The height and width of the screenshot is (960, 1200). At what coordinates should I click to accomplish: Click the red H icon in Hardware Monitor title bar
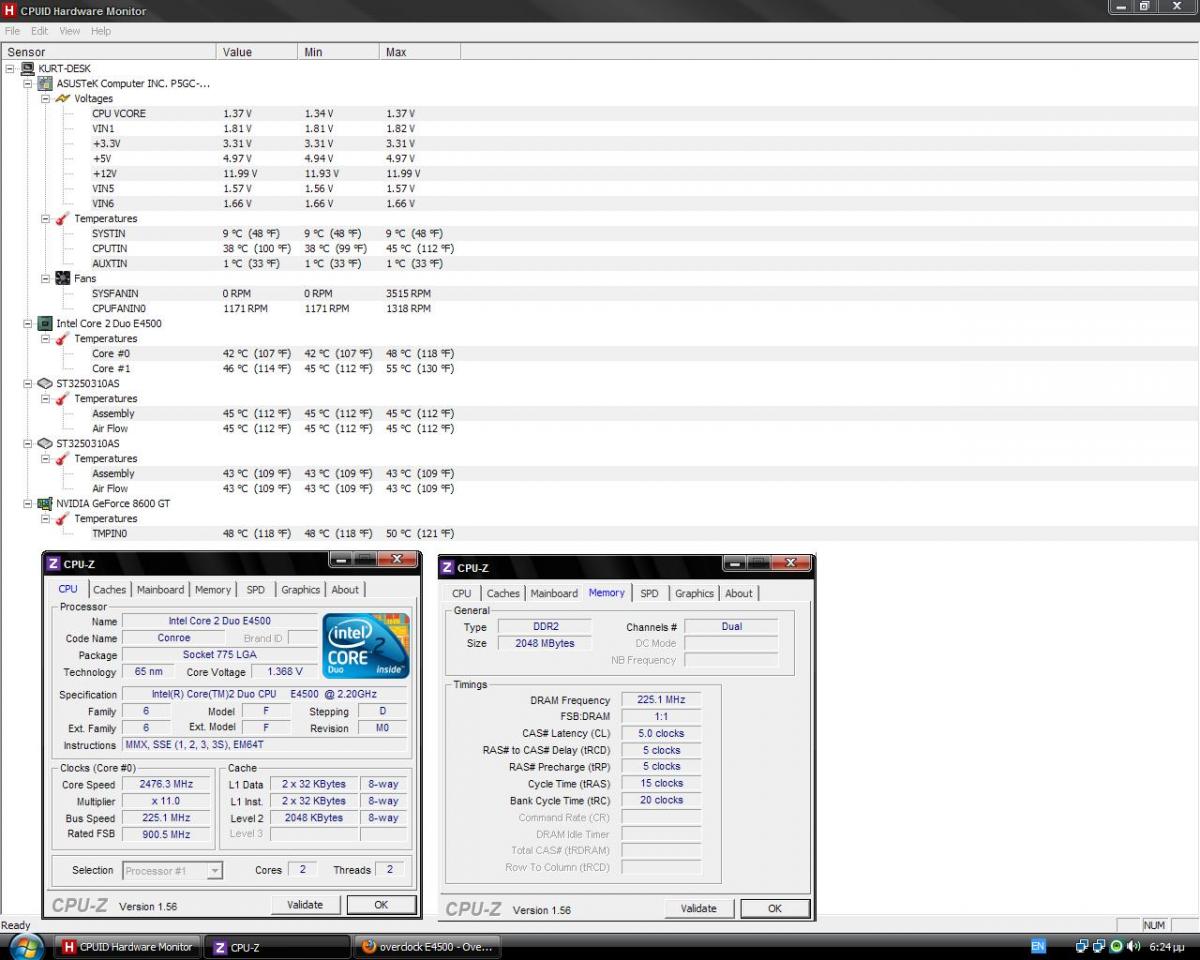coord(10,10)
